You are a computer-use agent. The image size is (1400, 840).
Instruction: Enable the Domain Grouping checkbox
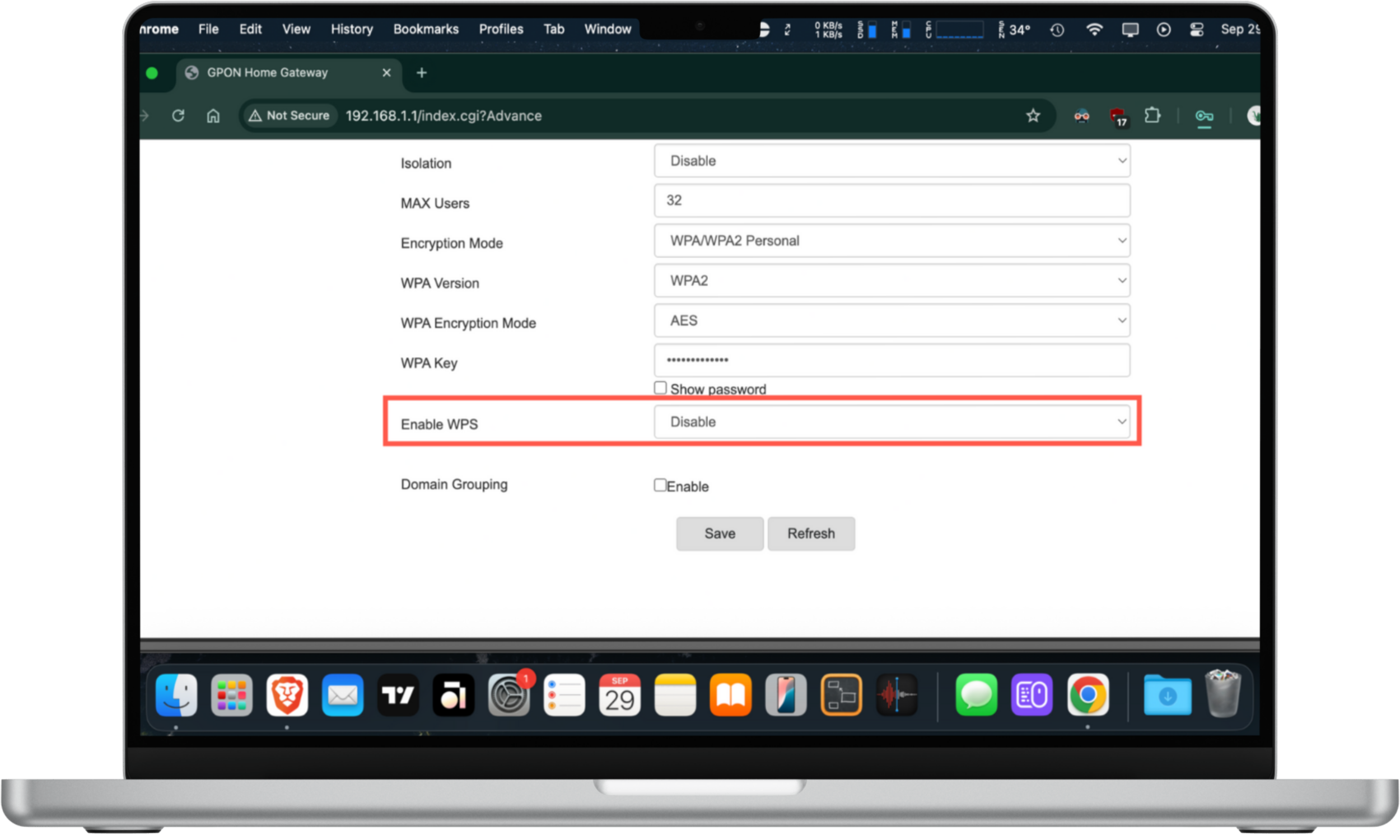(660, 485)
